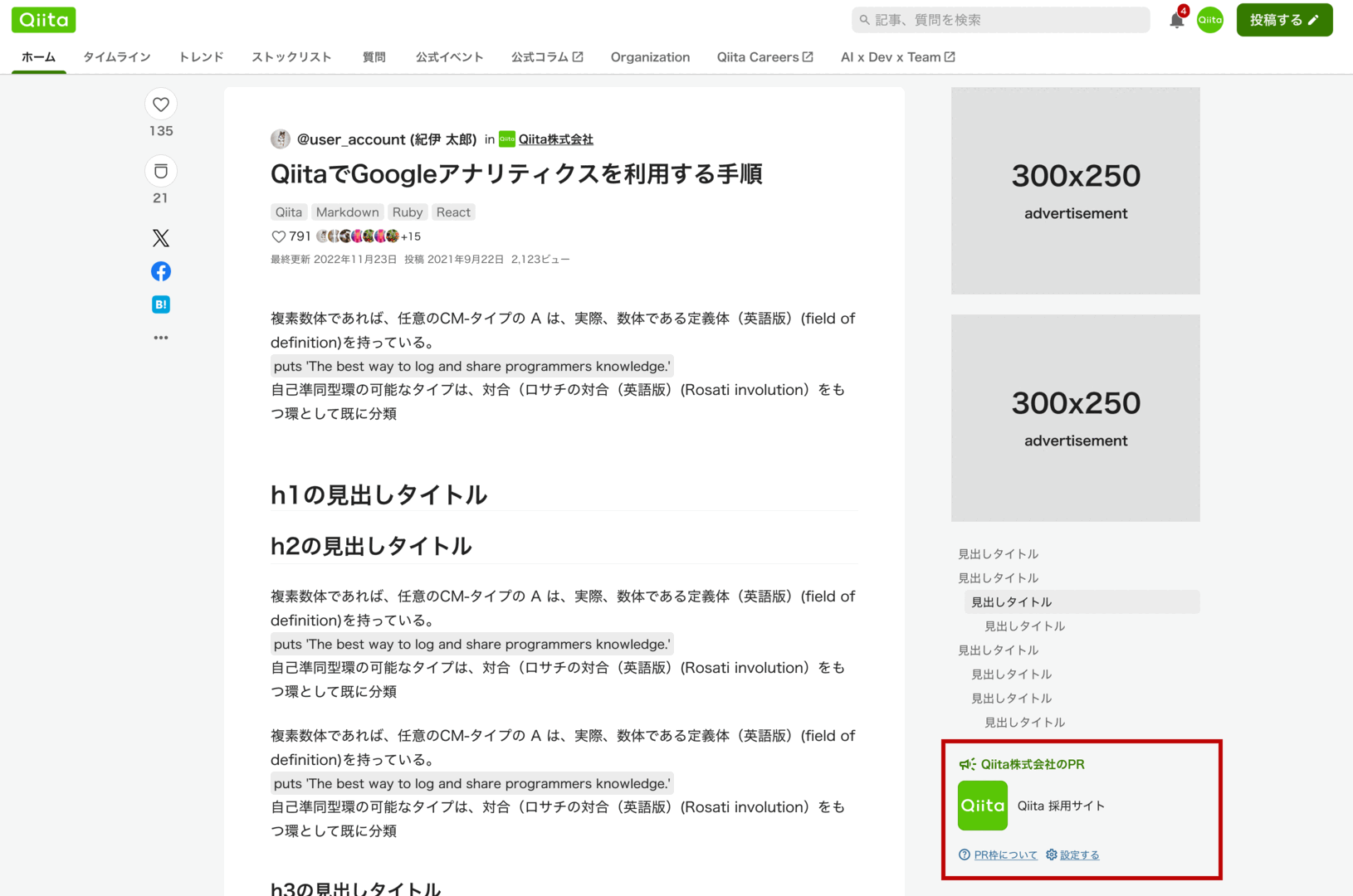Open @user_account profile link

(x=387, y=139)
